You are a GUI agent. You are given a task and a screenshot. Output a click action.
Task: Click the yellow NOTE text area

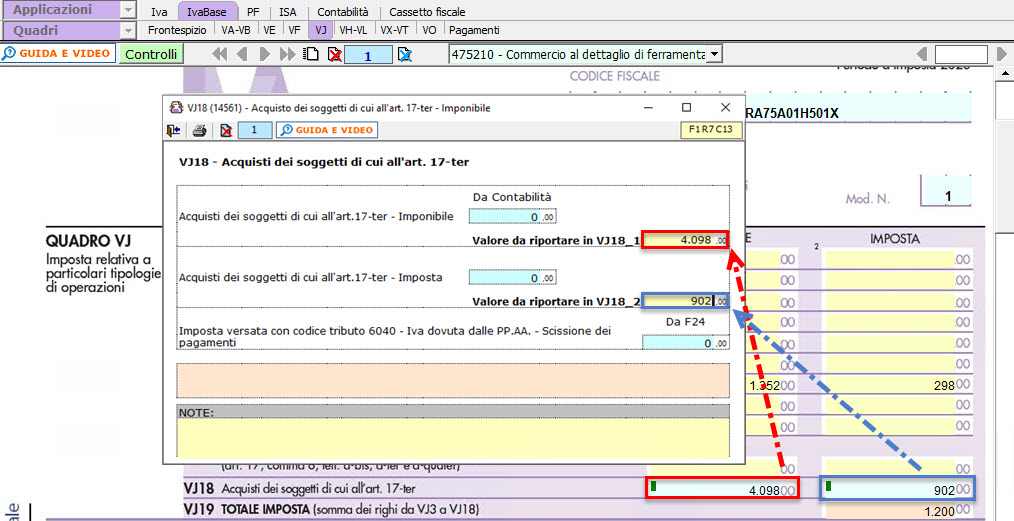pos(453,436)
